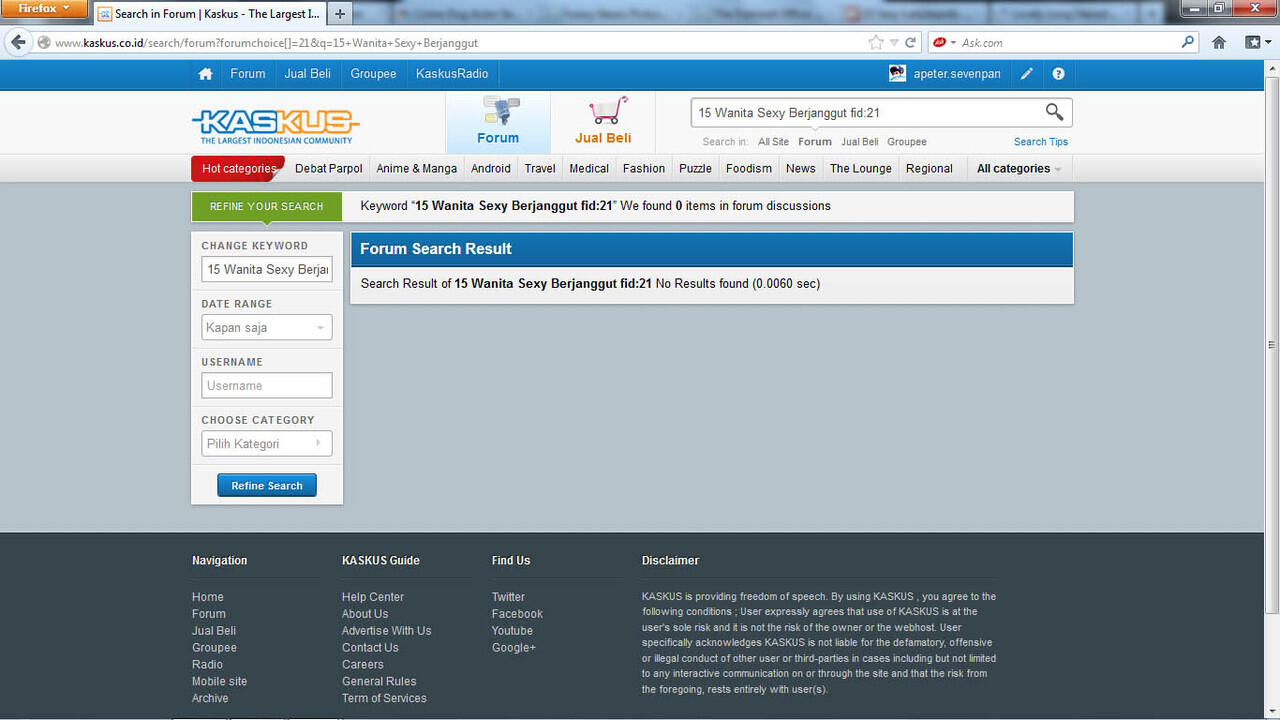The image size is (1280, 720).
Task: Open the Google+ footer link
Action: tap(514, 648)
